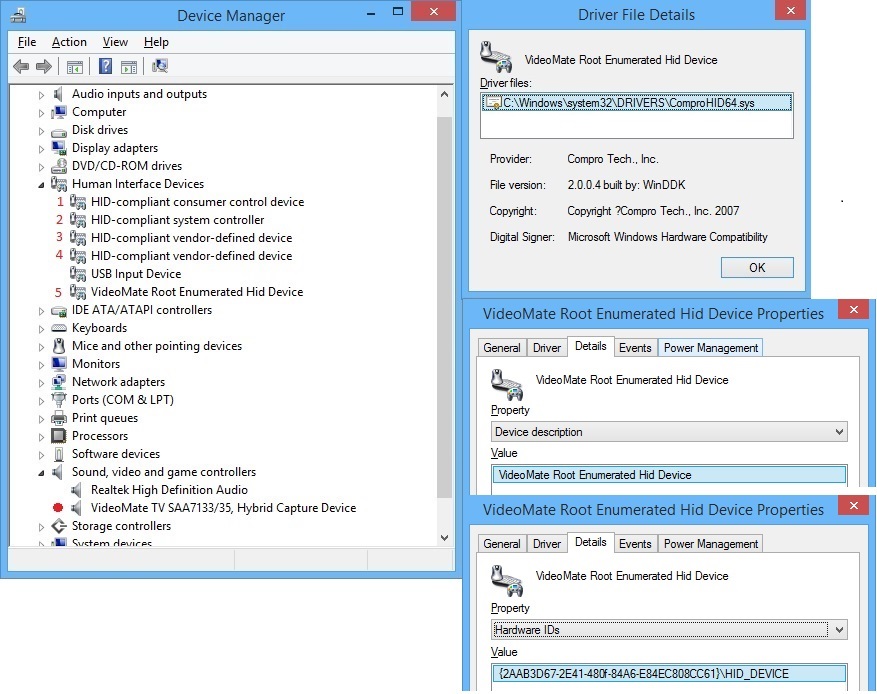Expand the Display adapters node arrow

tap(41, 149)
